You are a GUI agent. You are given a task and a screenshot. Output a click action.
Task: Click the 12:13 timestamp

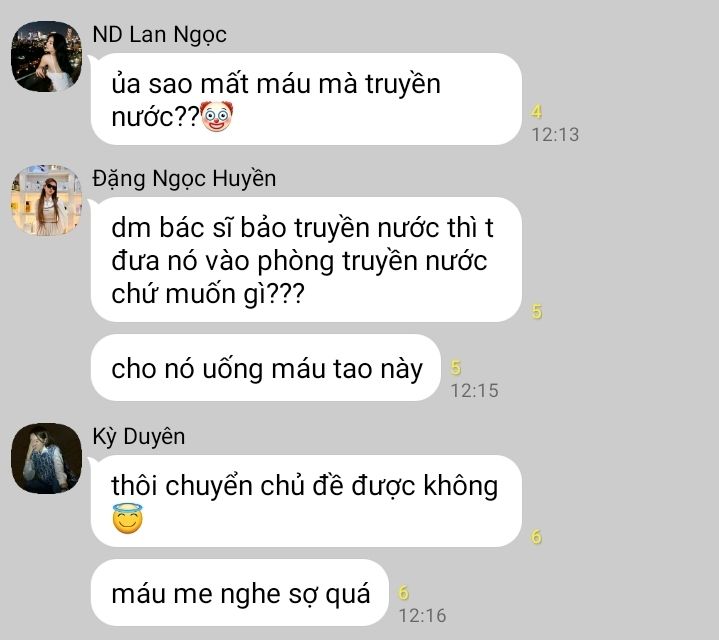click(555, 135)
